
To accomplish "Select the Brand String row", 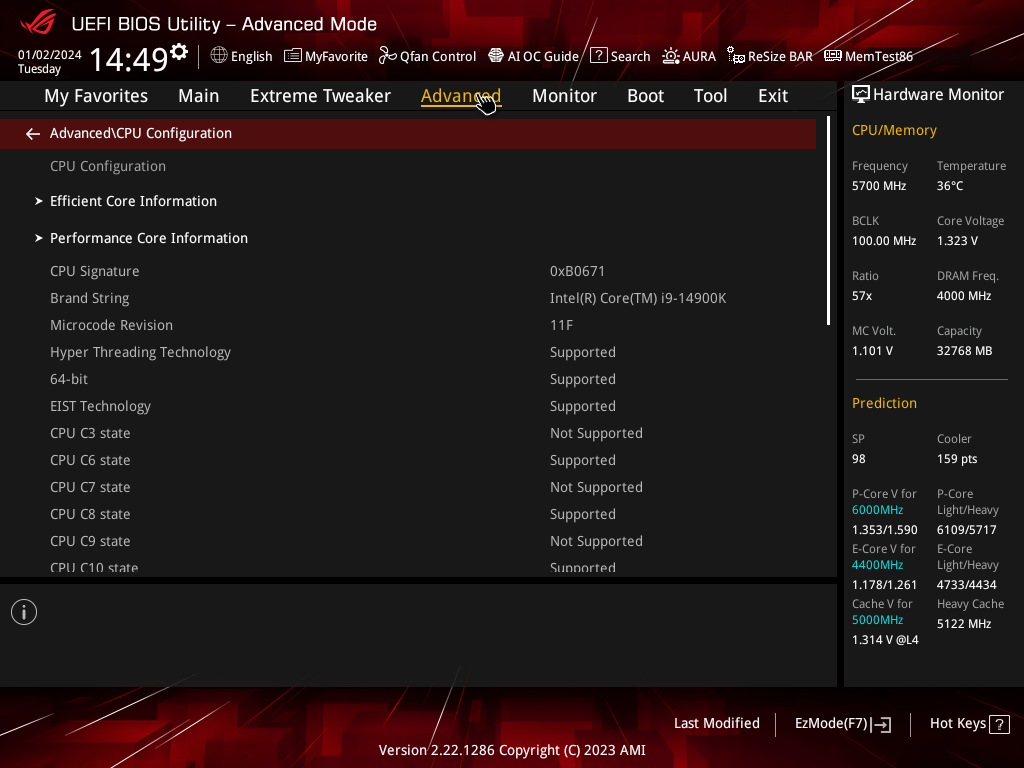I will click(x=408, y=298).
